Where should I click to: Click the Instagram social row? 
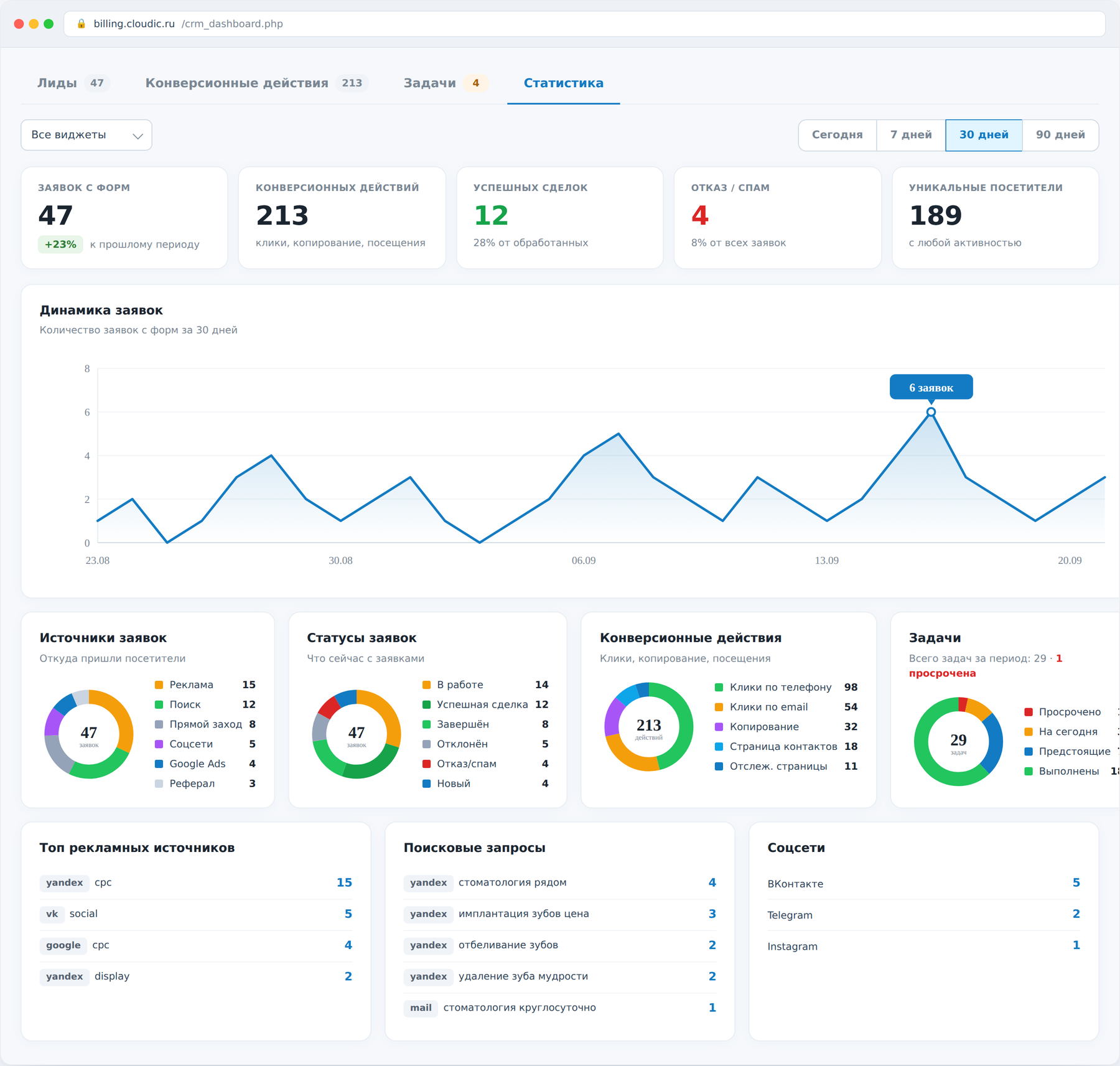924,946
